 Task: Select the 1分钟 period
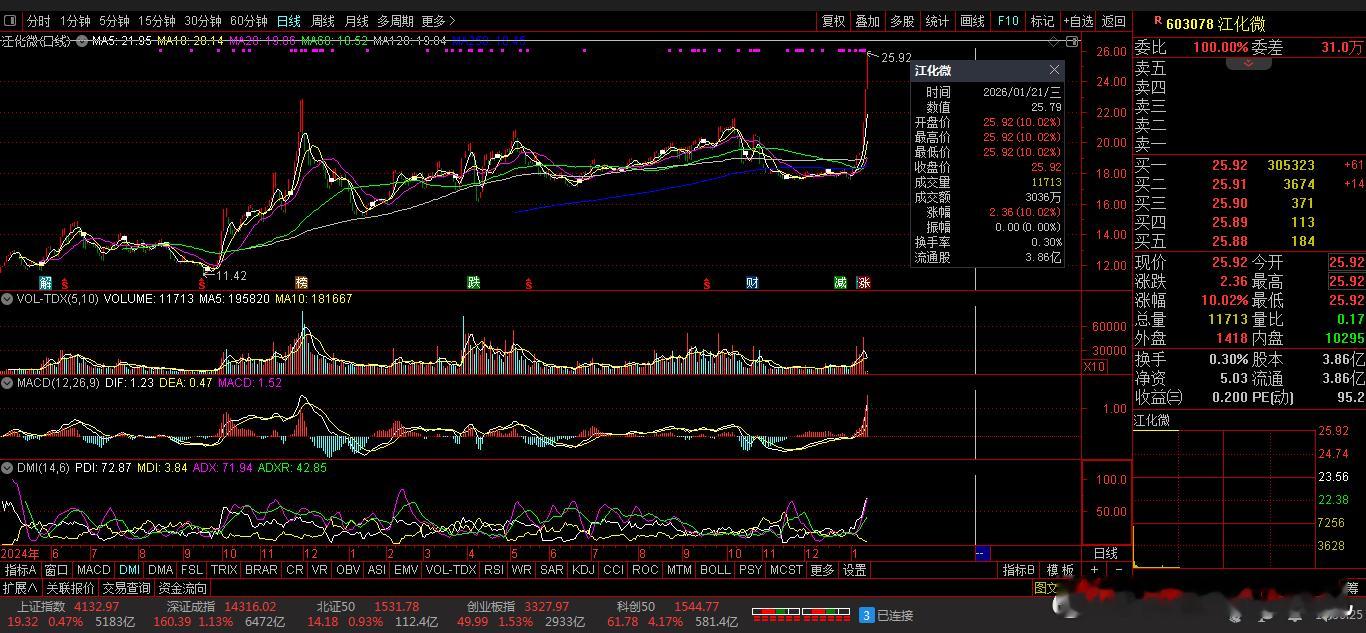click(75, 21)
